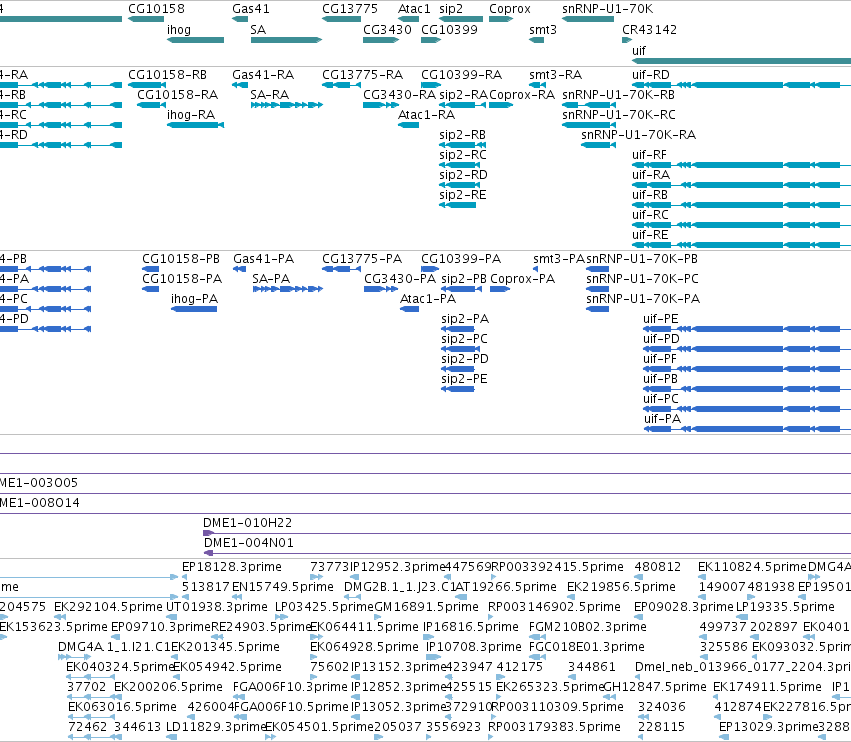Click protein CG13775-PA label
The width and height of the screenshot is (851, 742).
(362, 259)
